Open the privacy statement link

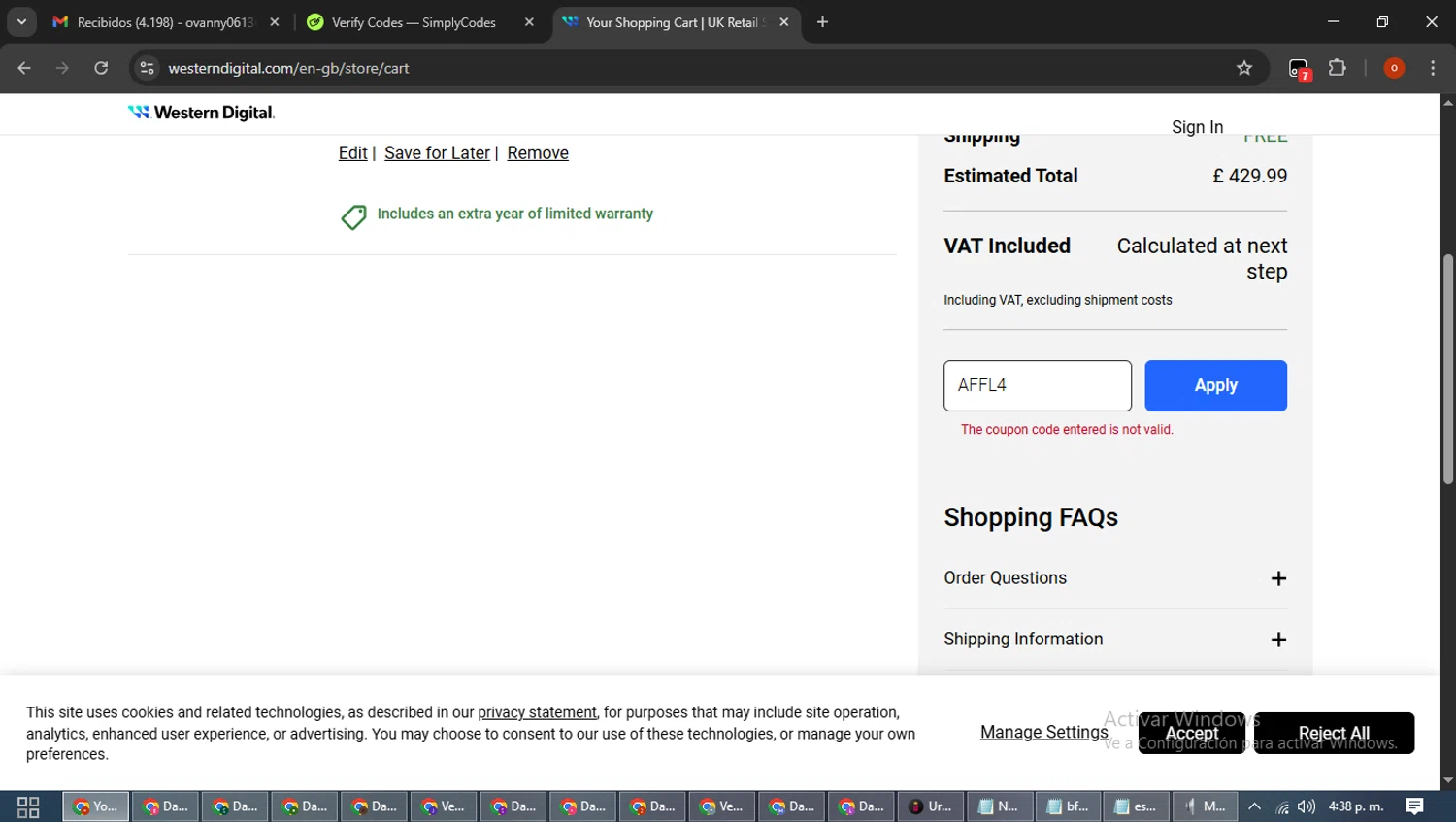click(x=537, y=712)
